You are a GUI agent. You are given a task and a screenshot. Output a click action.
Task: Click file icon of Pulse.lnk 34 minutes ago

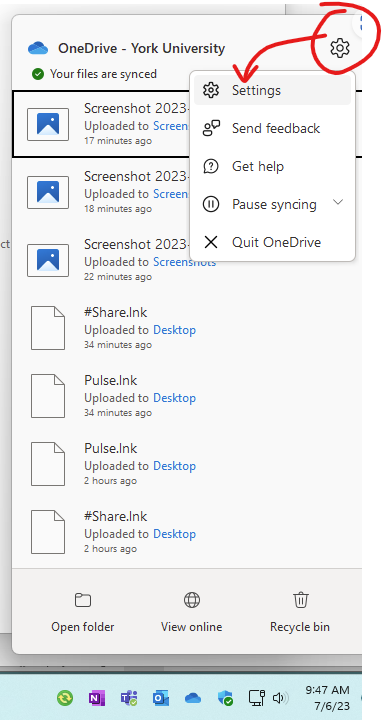point(48,396)
